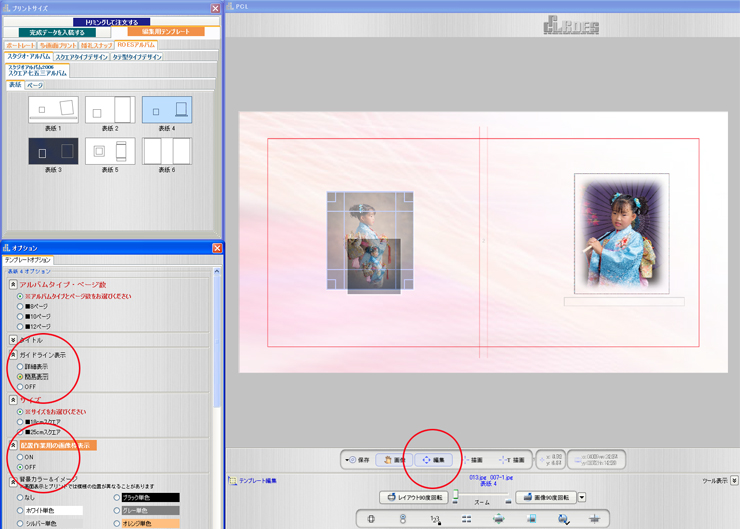Click the first icon in the bottom toolbar
The height and width of the screenshot is (529, 740).
[371, 519]
